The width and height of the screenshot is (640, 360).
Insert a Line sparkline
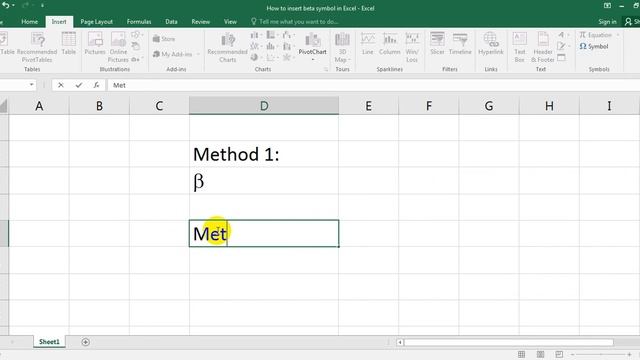coord(367,43)
